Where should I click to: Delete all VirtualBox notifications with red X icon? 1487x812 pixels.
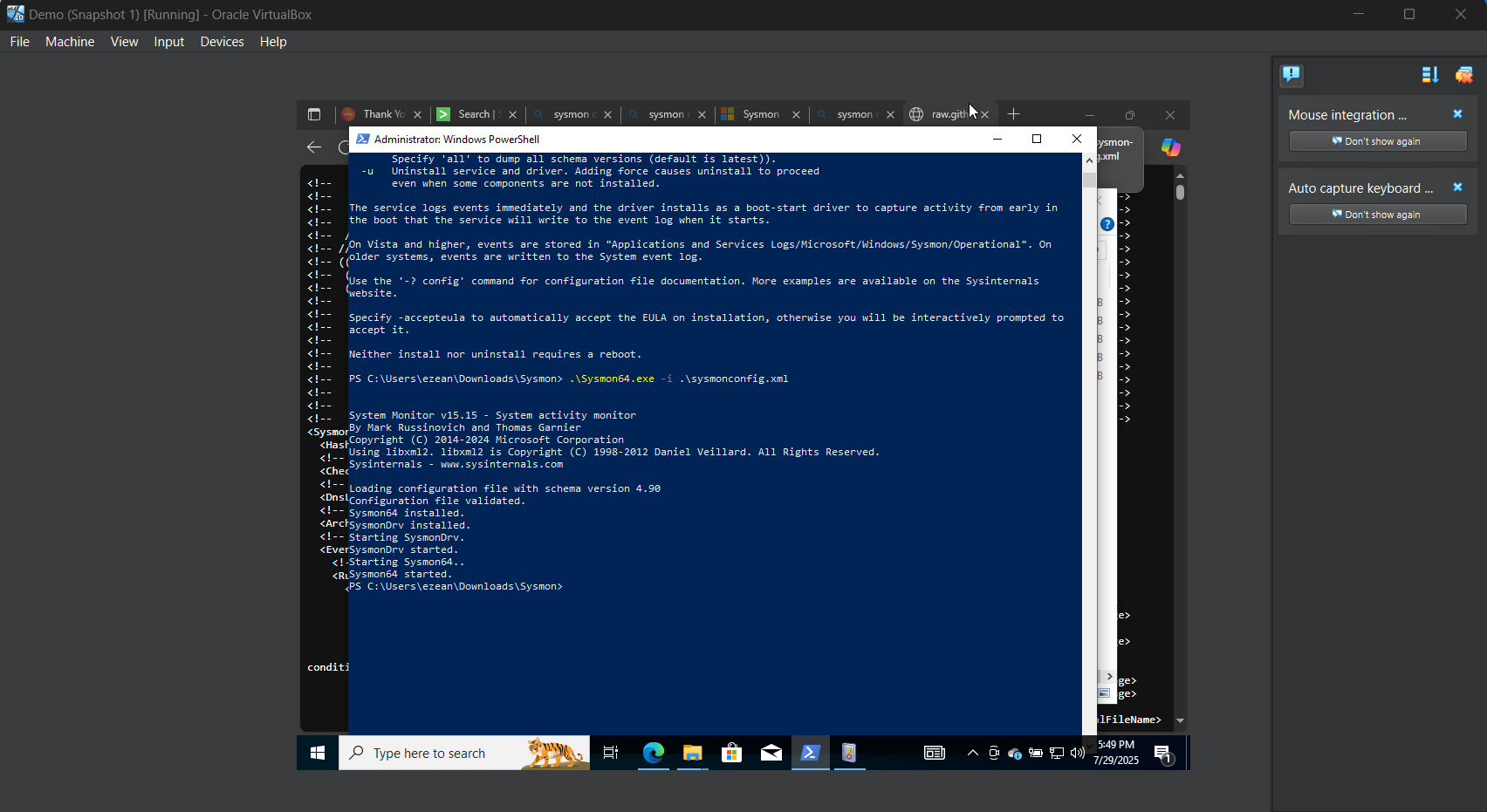[1463, 76]
